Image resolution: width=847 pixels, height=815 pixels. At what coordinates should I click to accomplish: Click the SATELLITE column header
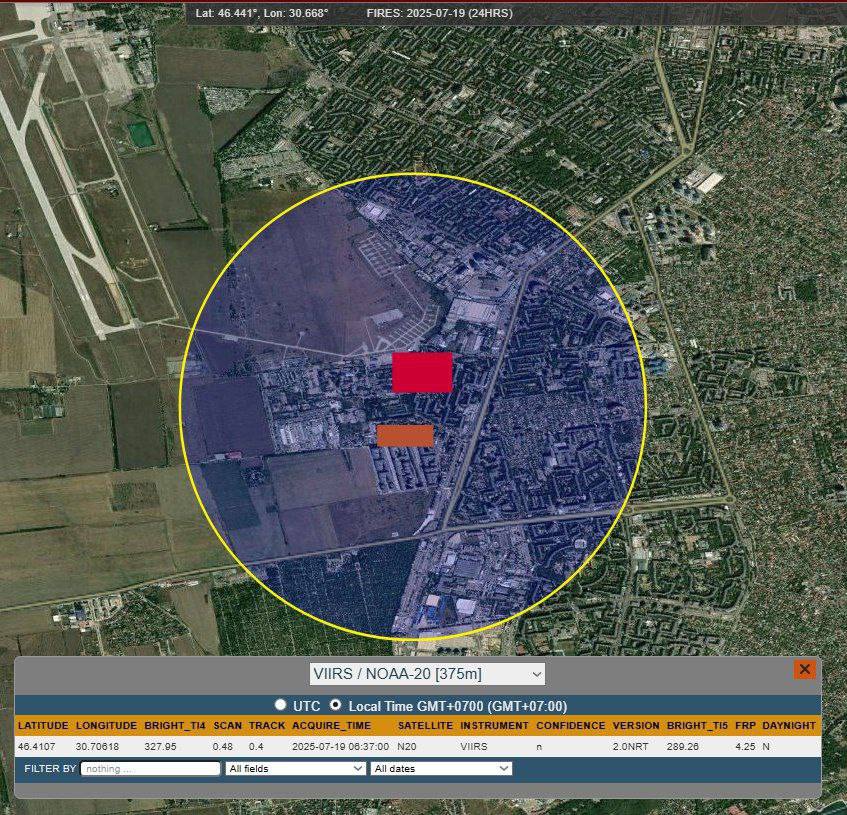(x=425, y=725)
